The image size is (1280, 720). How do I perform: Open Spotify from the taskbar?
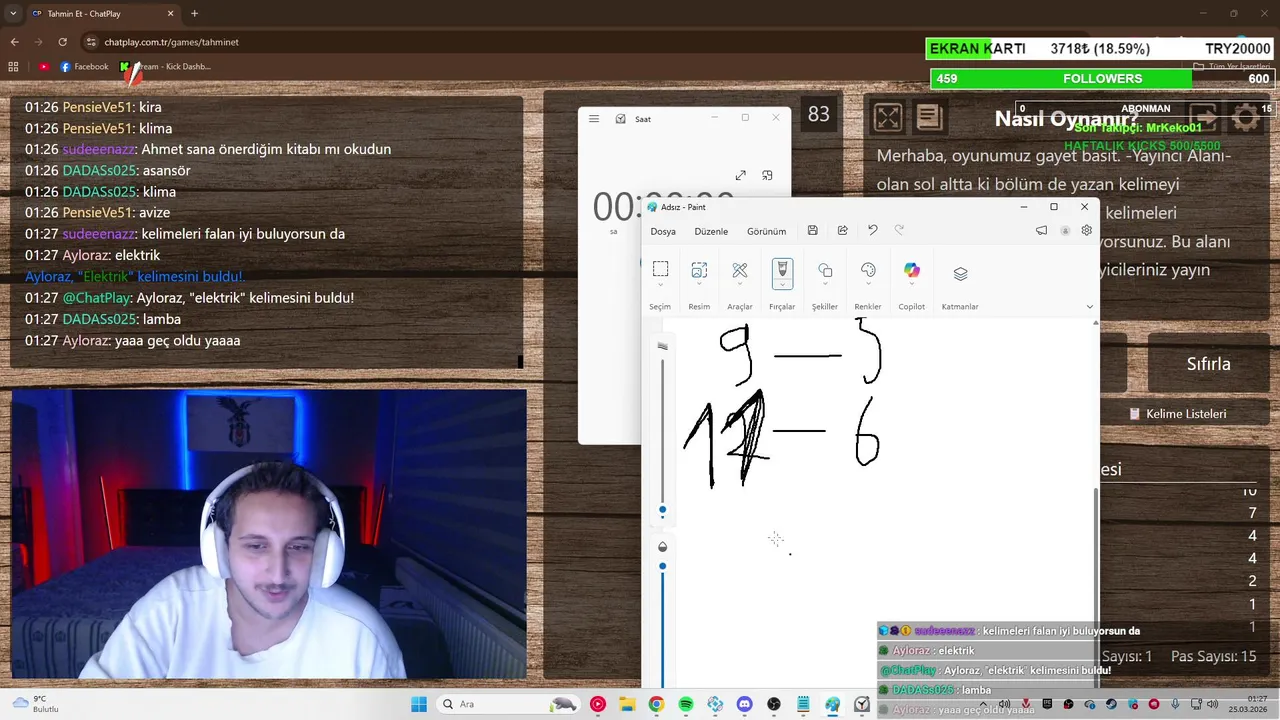click(x=685, y=704)
